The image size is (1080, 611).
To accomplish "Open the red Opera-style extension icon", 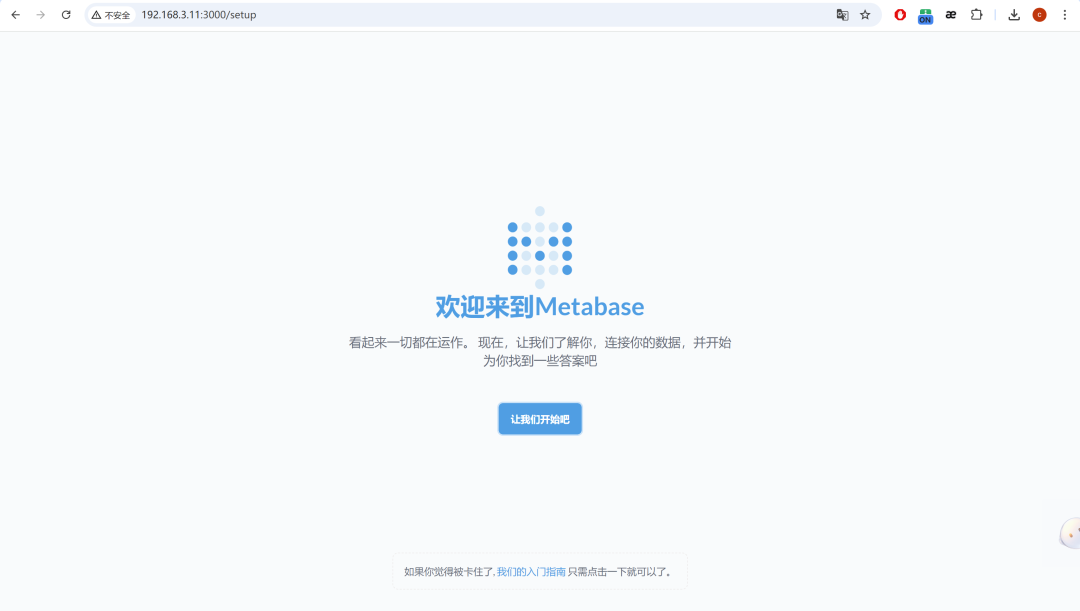I will pos(900,14).
